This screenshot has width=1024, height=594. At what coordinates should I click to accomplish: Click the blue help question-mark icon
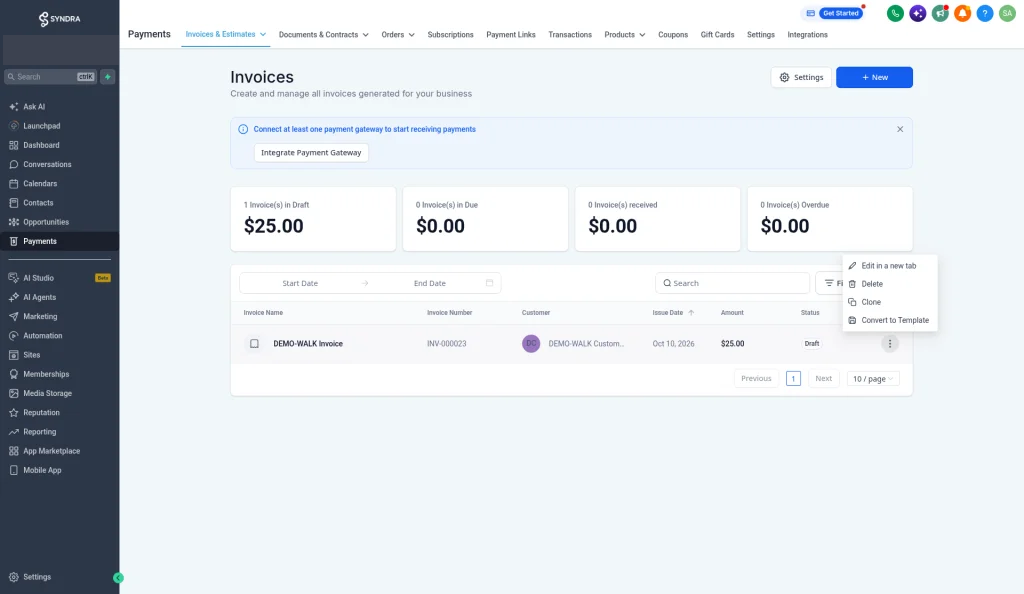984,13
